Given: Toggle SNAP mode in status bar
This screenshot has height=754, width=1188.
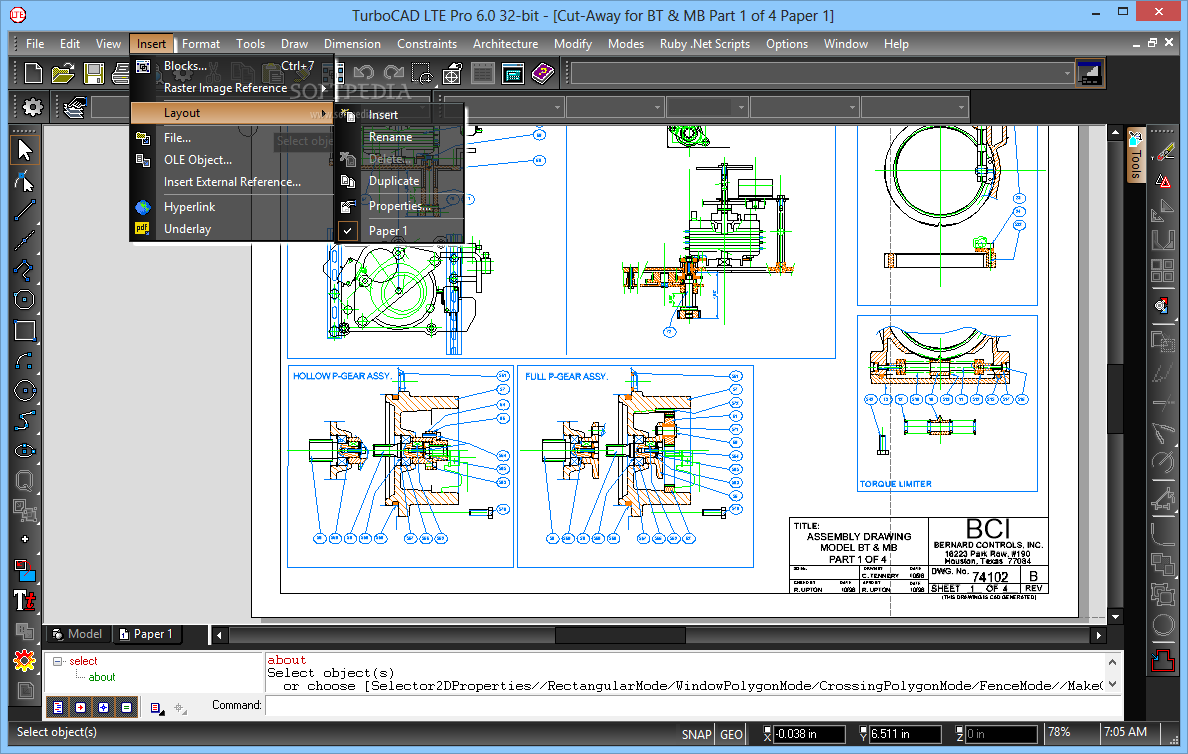Looking at the screenshot, I should tap(696, 734).
